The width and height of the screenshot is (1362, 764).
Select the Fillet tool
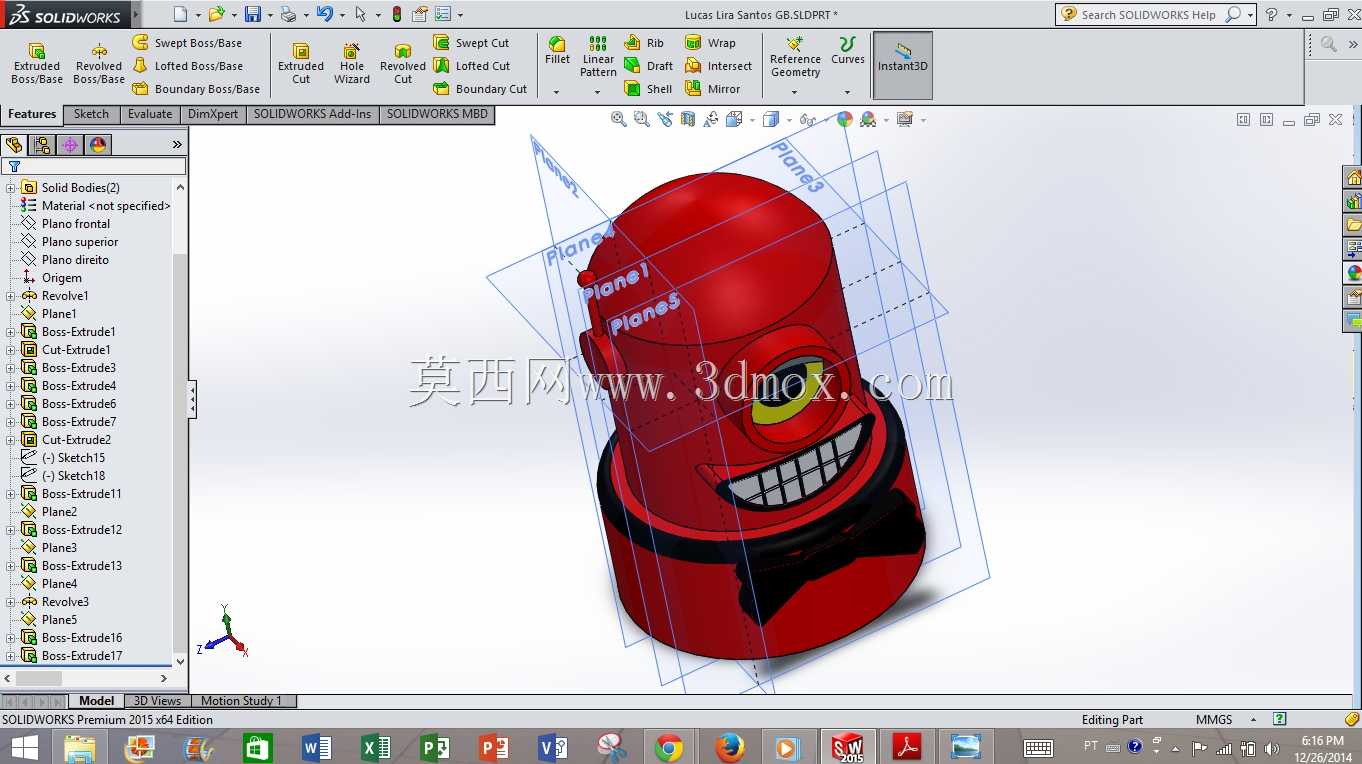[x=557, y=51]
